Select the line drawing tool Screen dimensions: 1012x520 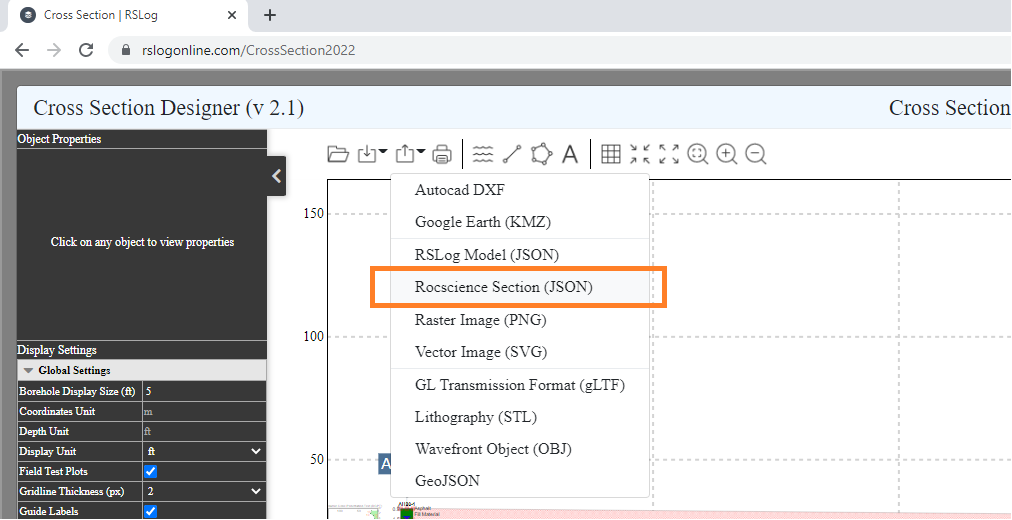512,154
